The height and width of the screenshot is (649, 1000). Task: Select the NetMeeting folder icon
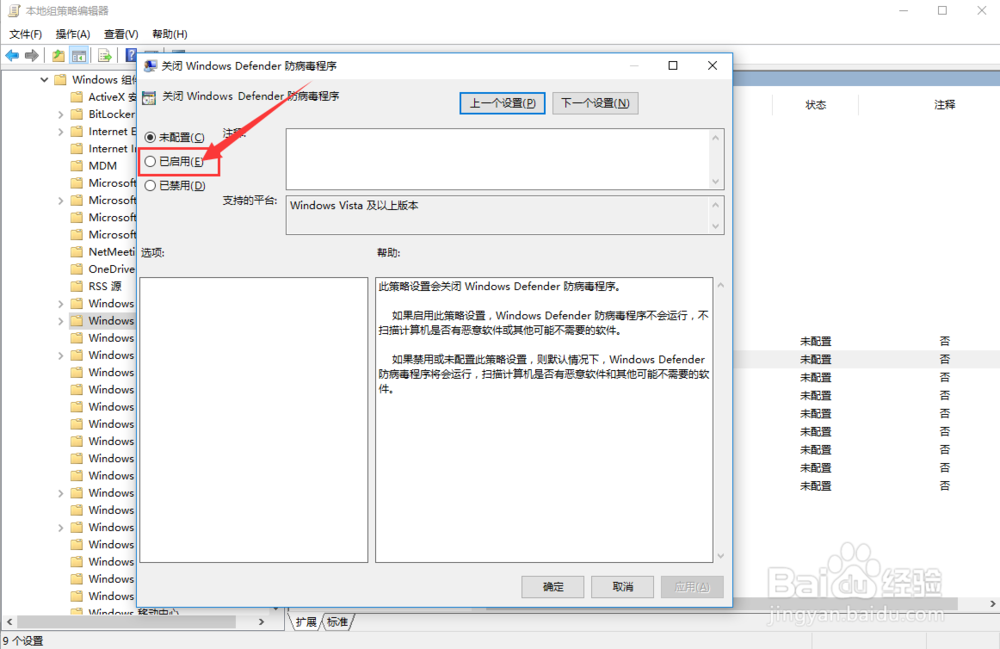point(77,252)
